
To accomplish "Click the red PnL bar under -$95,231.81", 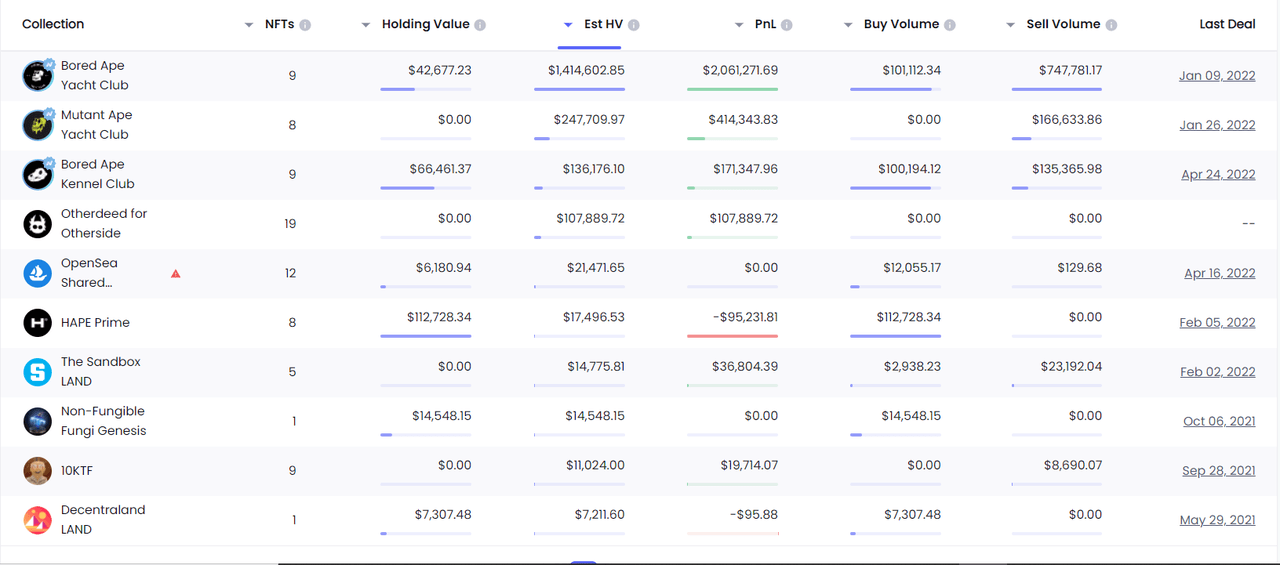I will (x=732, y=336).
